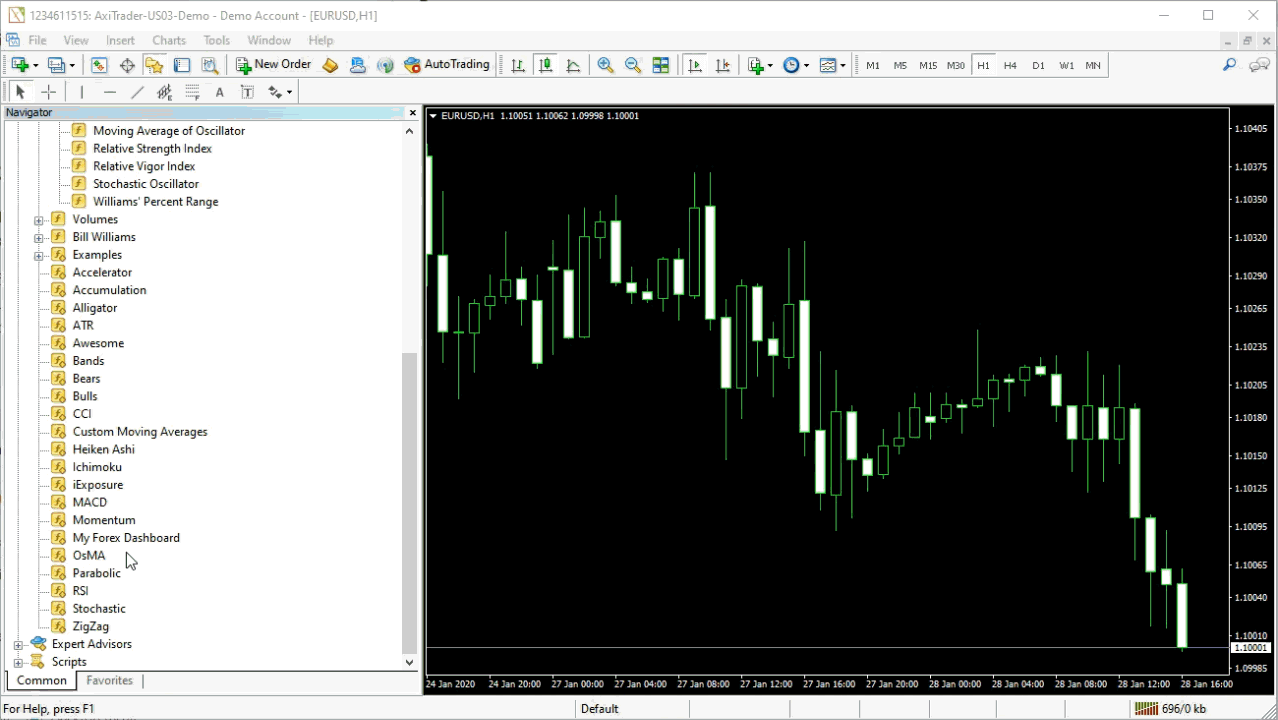Expand the Volumes indicator folder
This screenshot has width=1278, height=720.
pyautogui.click(x=39, y=220)
